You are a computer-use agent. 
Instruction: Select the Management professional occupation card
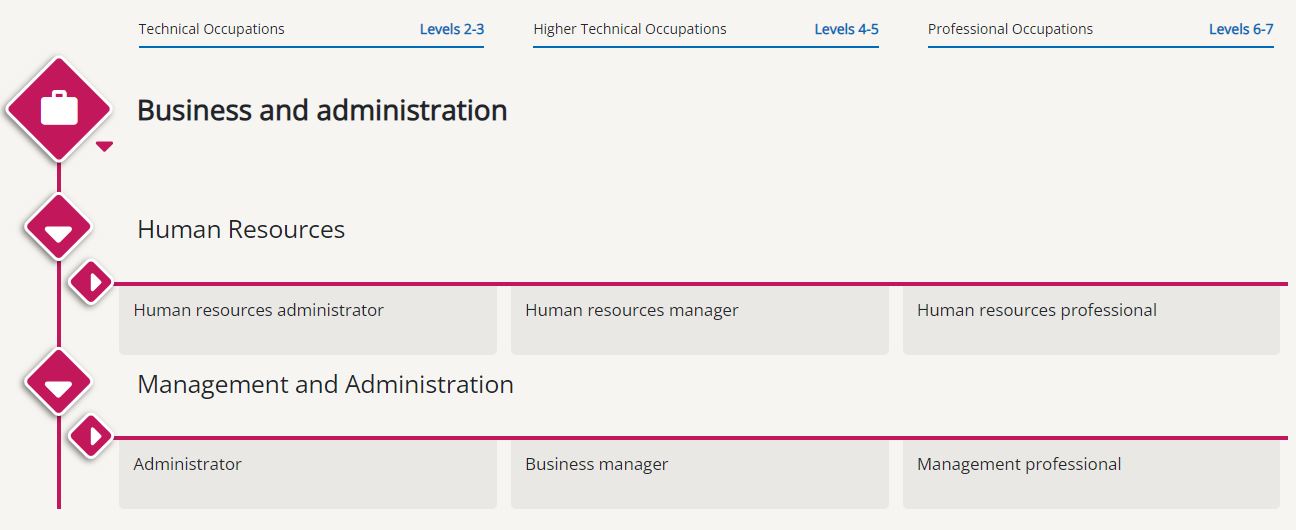pos(1091,474)
